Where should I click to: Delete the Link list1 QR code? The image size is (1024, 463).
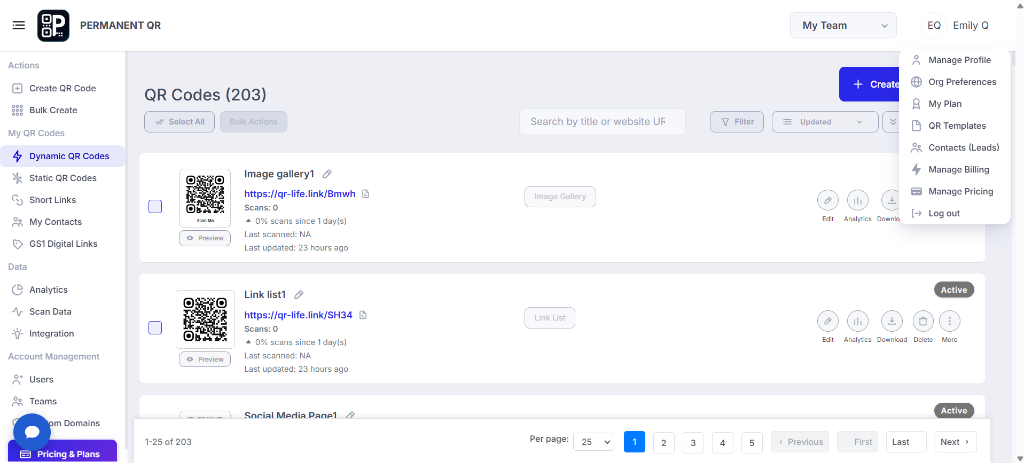[x=923, y=321]
